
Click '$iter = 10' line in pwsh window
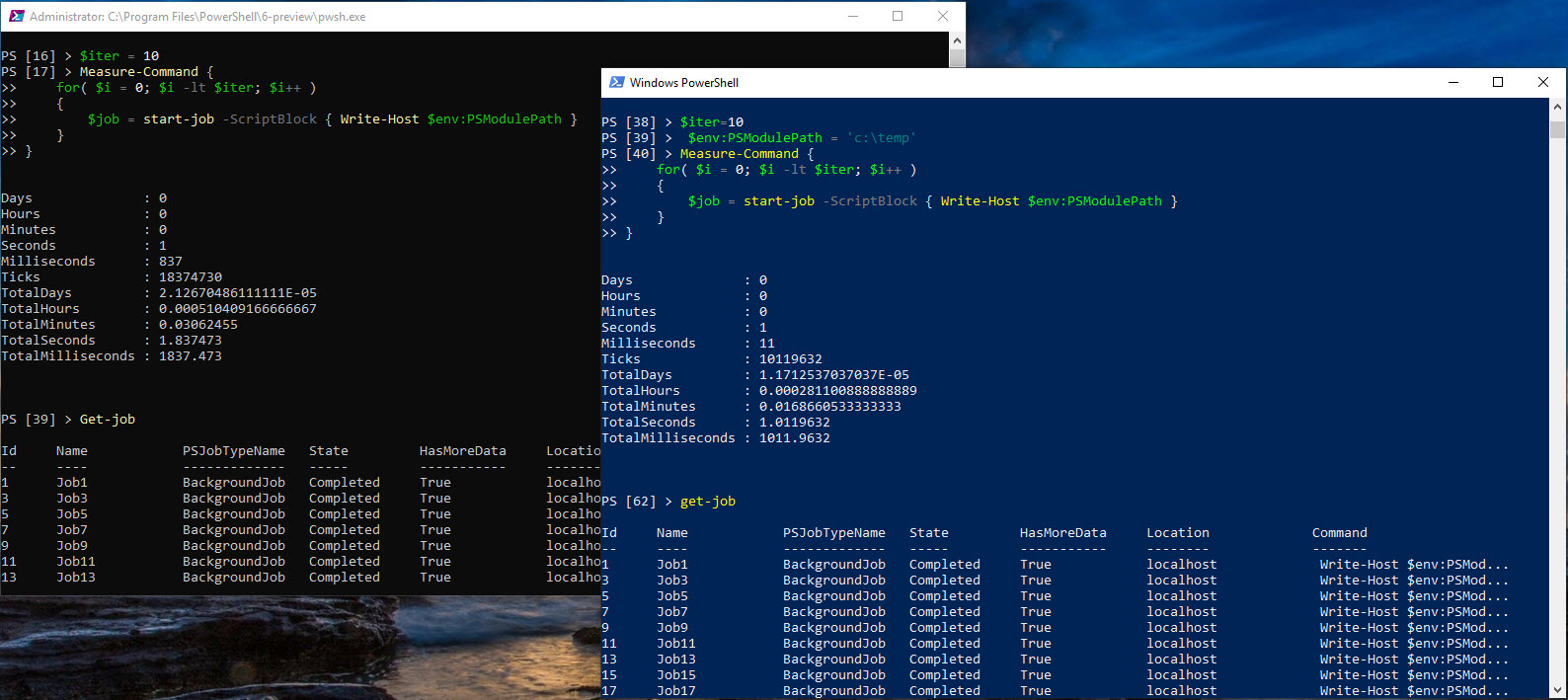click(x=119, y=56)
